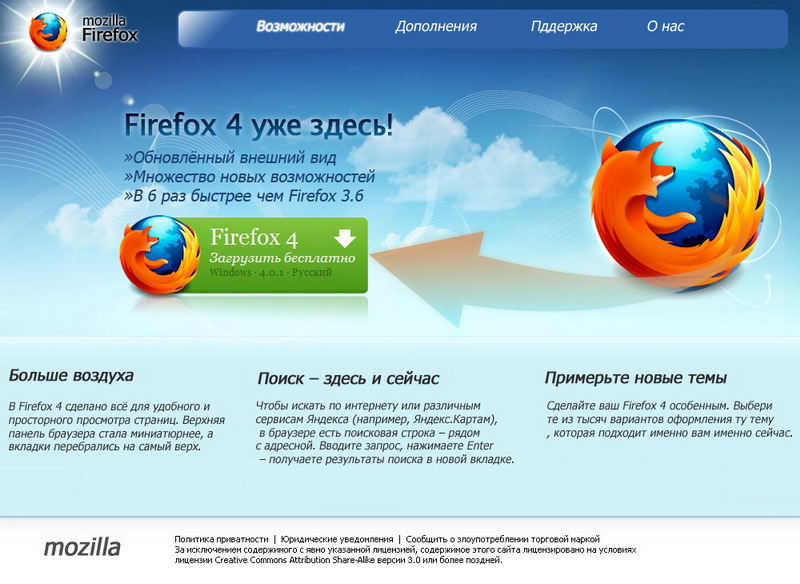The height and width of the screenshot is (584, 800).
Task: Click Сообщить о злоупотреблении торговой маркой link
Action: (x=503, y=539)
